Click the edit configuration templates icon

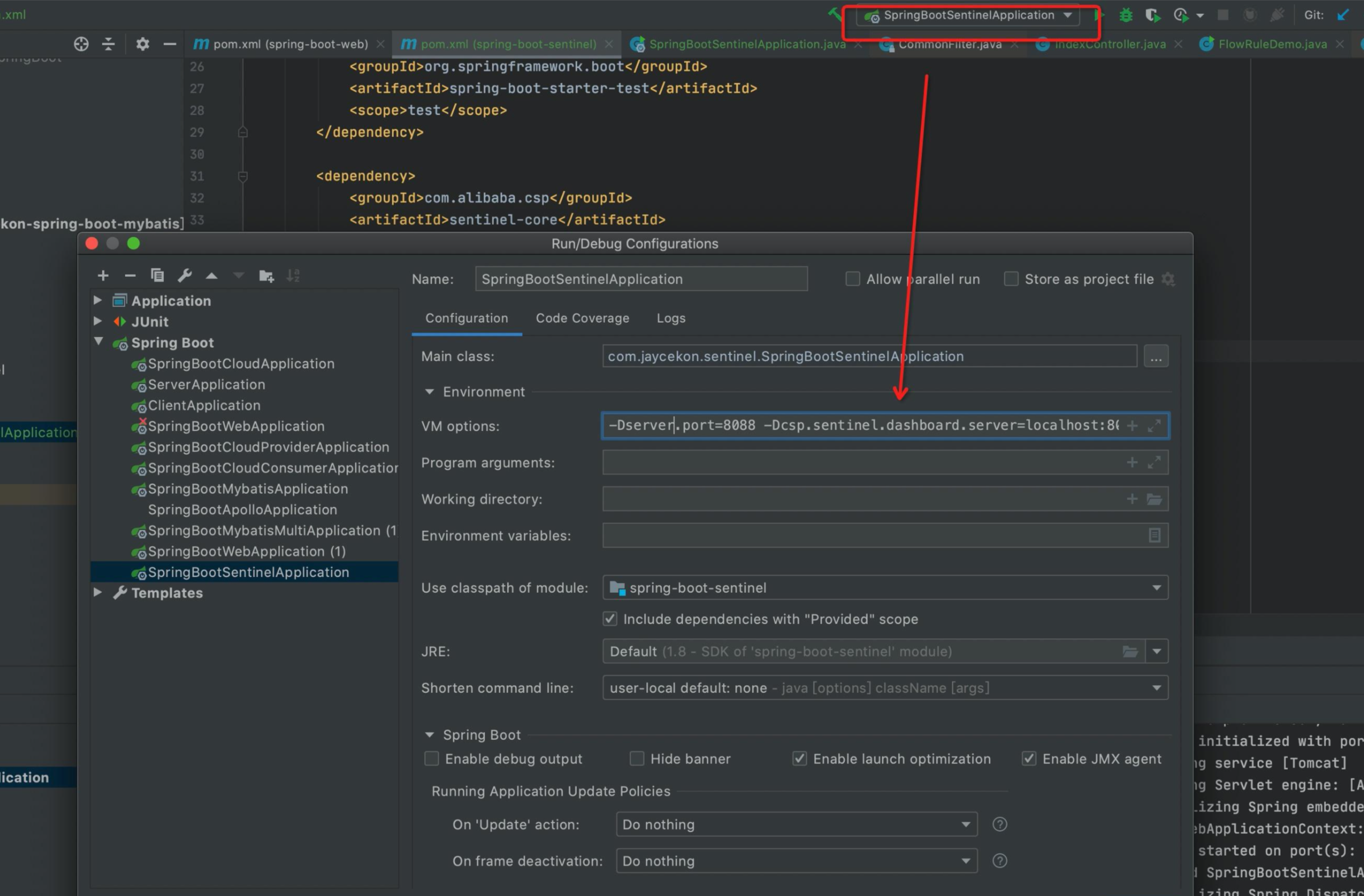click(x=184, y=275)
